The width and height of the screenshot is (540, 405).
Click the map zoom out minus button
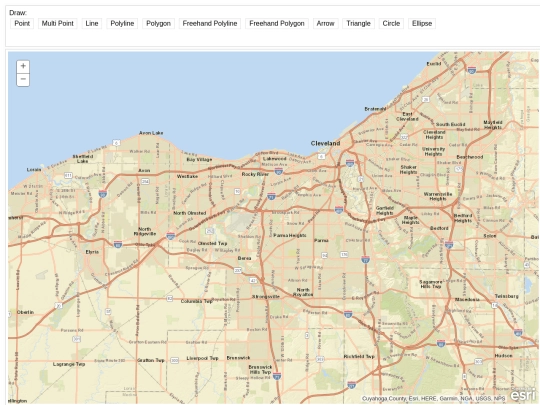click(23, 79)
